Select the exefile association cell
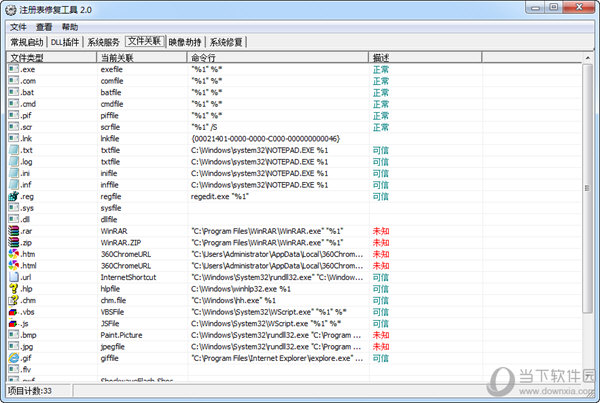600x403 pixels. pos(112,69)
